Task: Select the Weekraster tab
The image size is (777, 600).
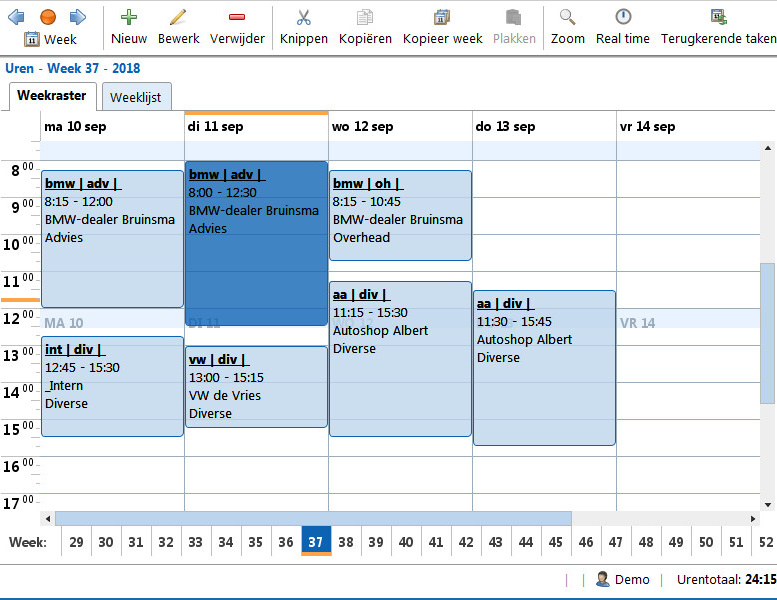Action: 51,96
